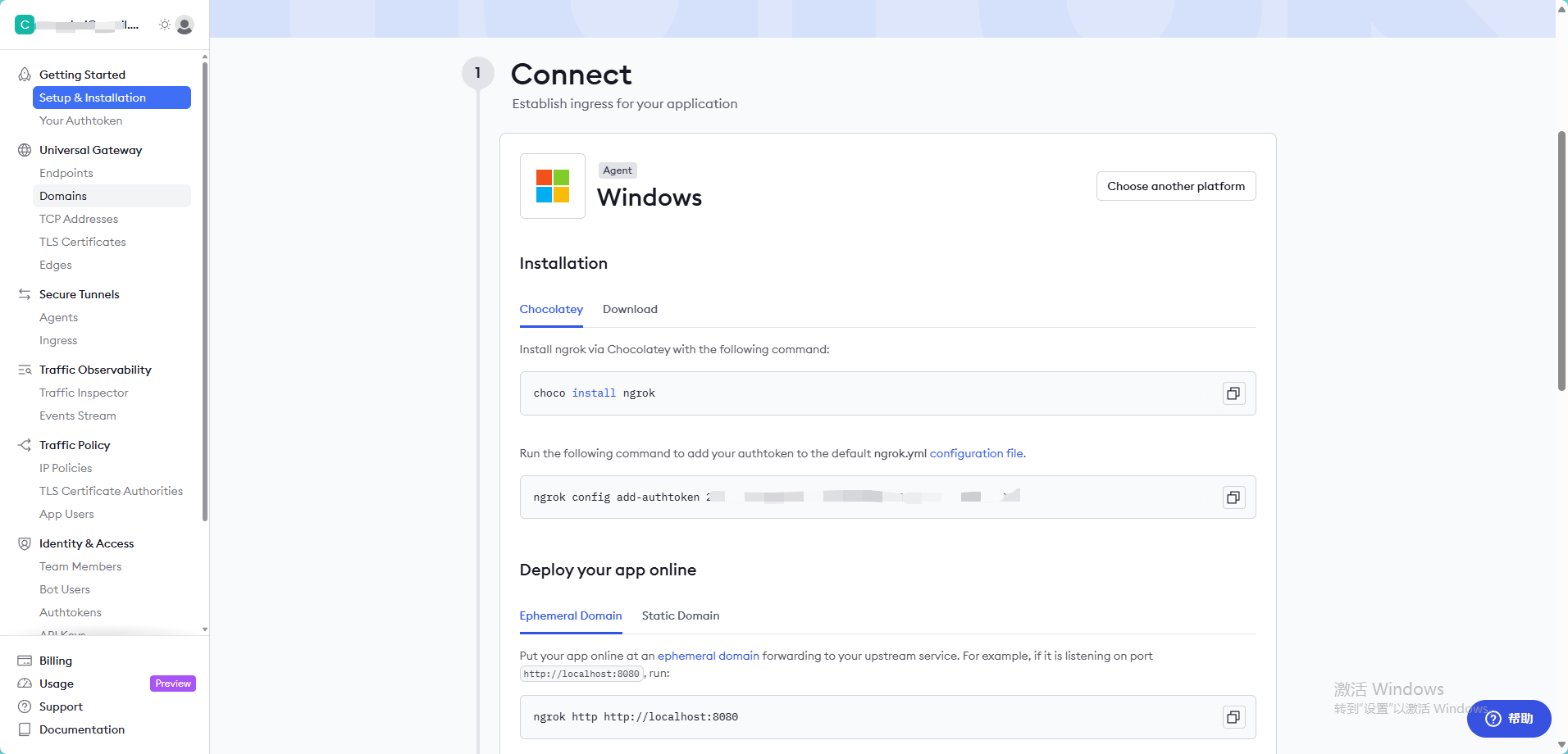Click the Traffic Policy branching icon
Screen dimensions: 1568x754
(x=25, y=445)
